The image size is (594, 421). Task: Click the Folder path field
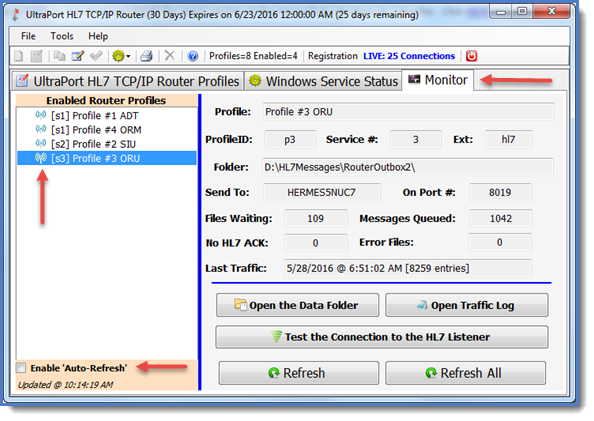(408, 167)
